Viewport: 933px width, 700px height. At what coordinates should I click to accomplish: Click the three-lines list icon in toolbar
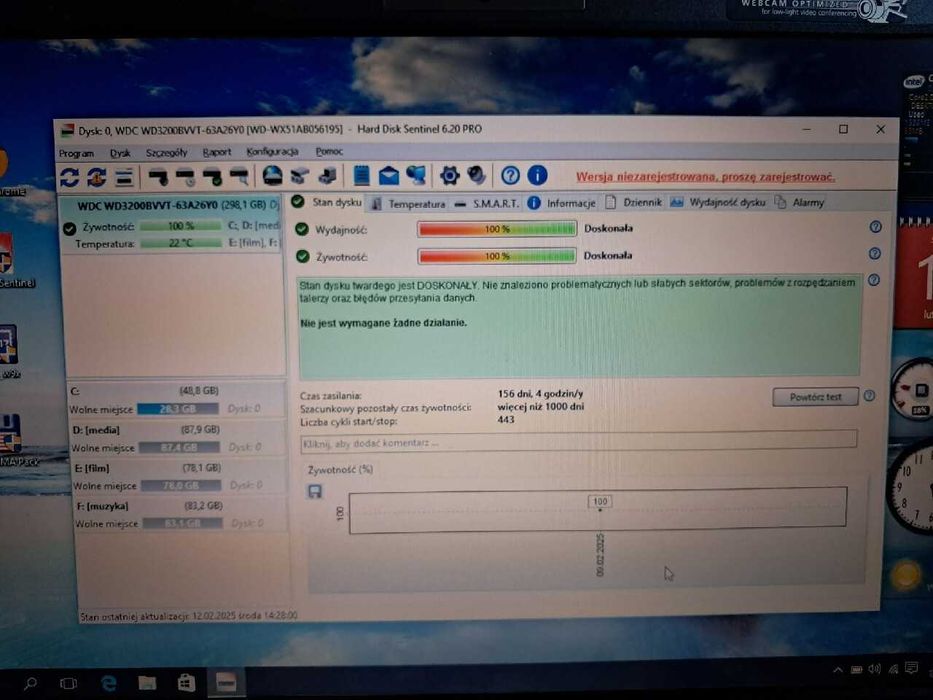click(124, 177)
